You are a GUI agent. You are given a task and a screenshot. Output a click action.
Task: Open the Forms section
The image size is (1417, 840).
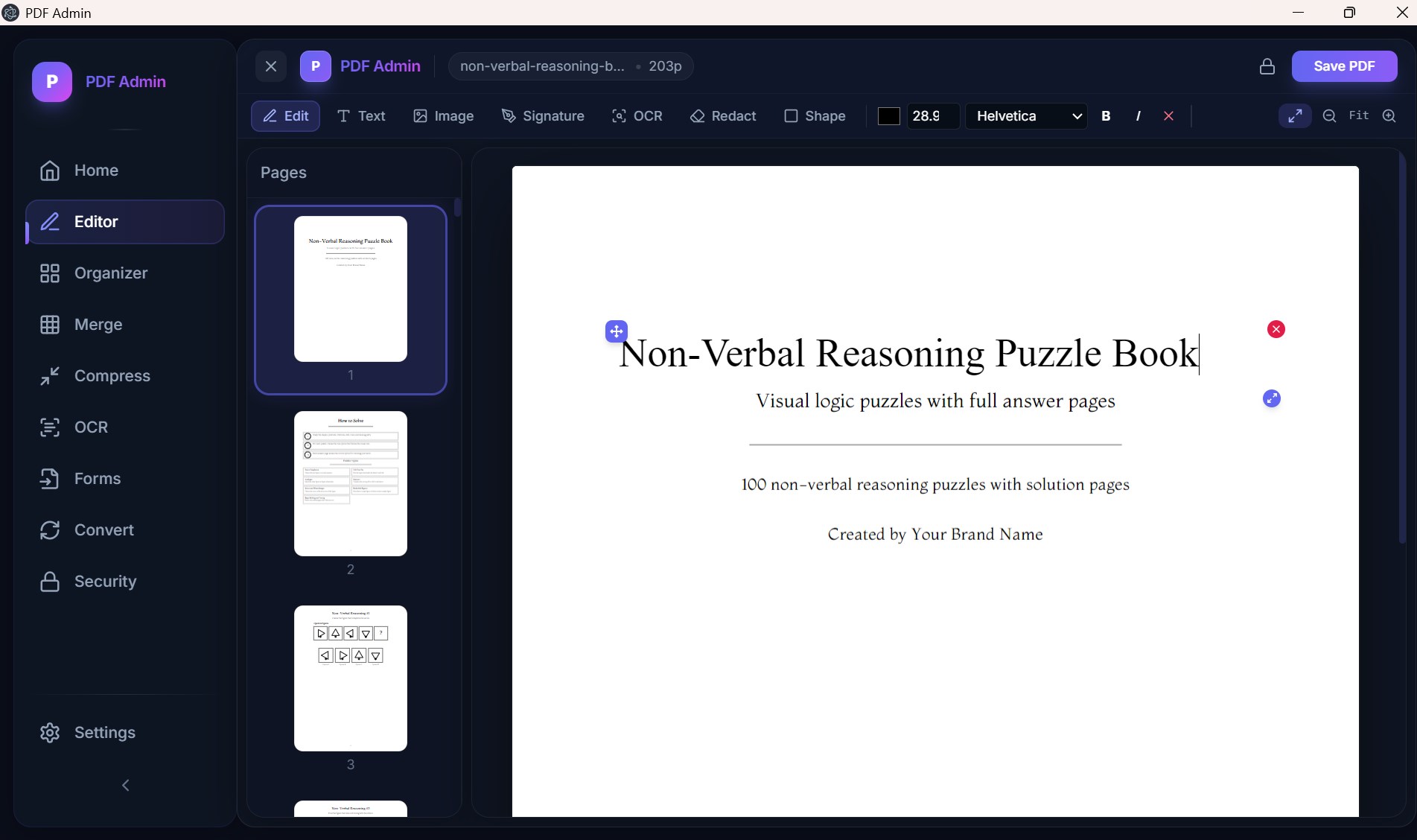(125, 479)
